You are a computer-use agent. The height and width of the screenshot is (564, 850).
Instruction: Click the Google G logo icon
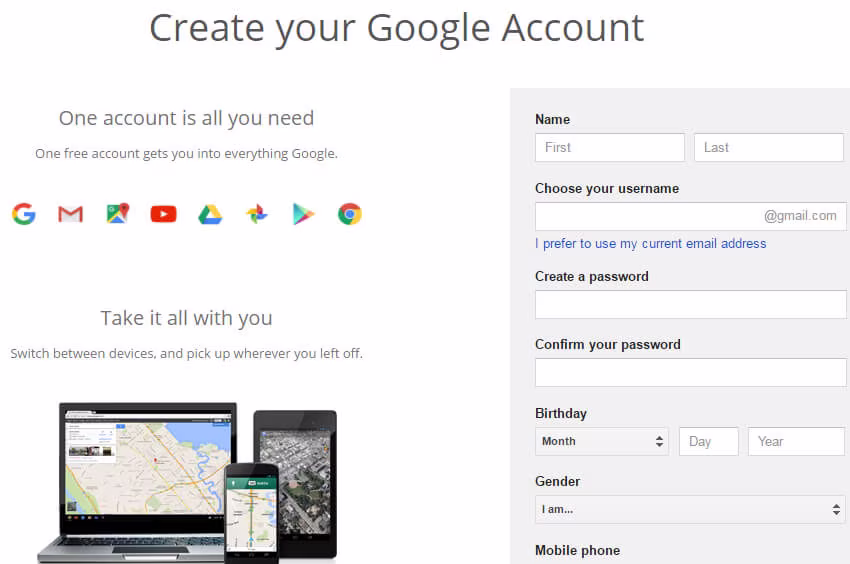point(24,214)
